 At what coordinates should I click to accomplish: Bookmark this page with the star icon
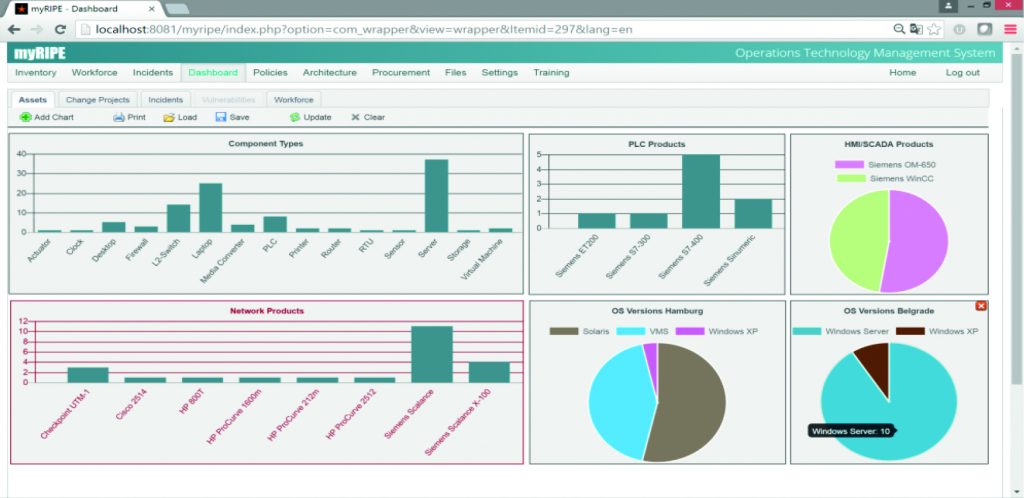point(935,30)
